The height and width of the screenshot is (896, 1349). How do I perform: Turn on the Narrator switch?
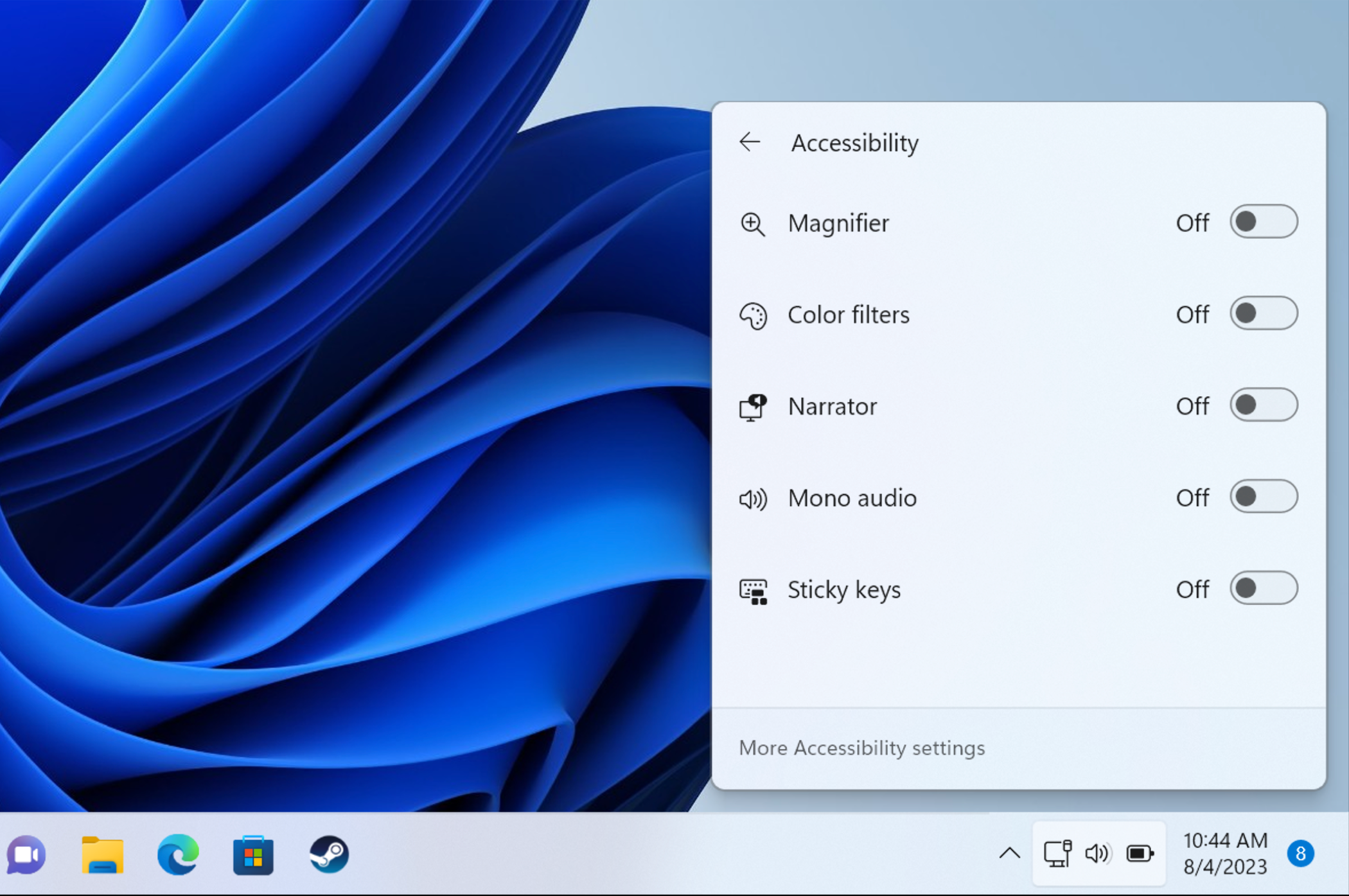[x=1263, y=405]
